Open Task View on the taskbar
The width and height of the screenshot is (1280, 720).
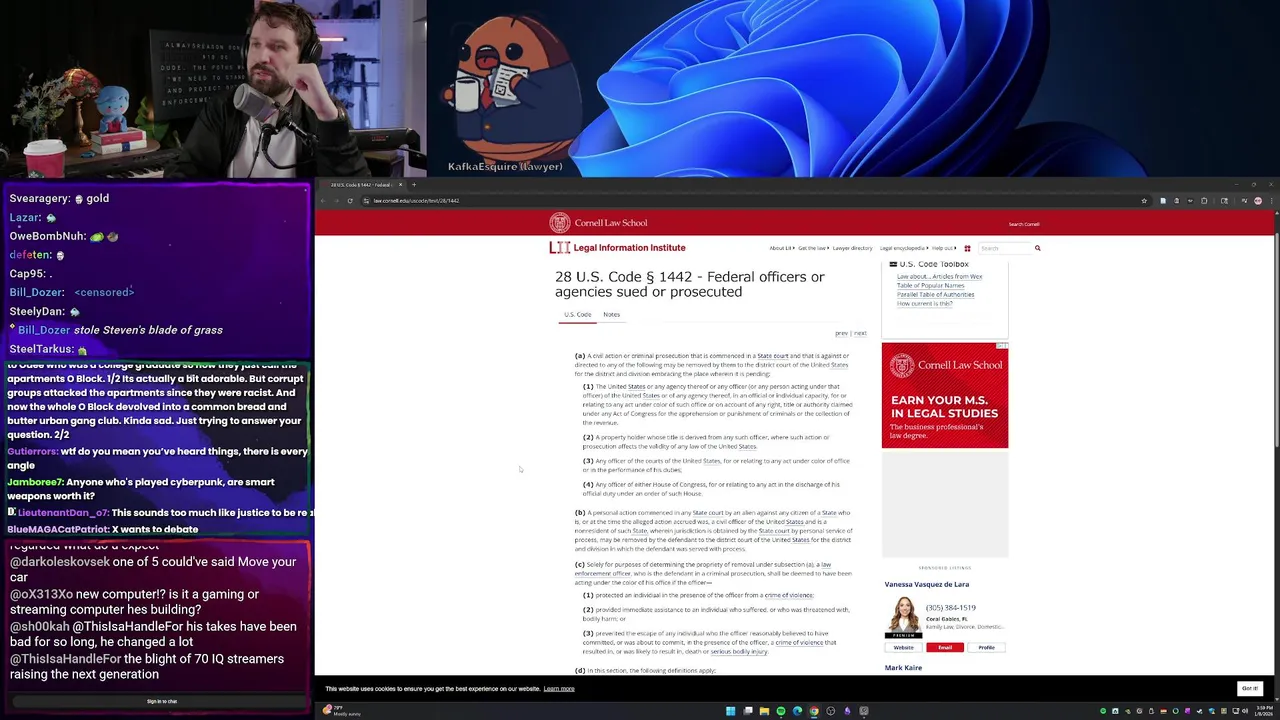pos(748,711)
